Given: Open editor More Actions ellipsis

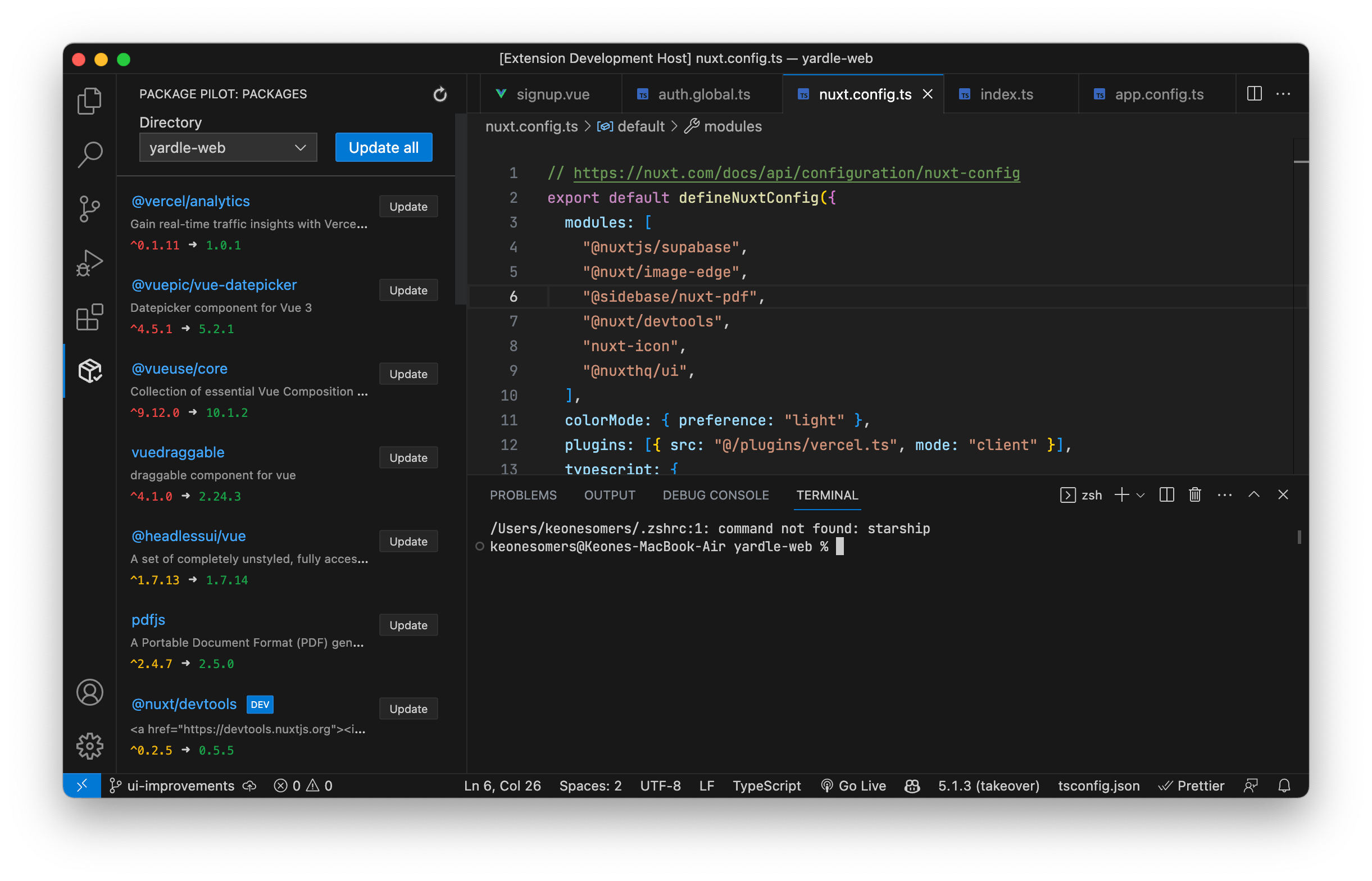Looking at the screenshot, I should (x=1283, y=94).
